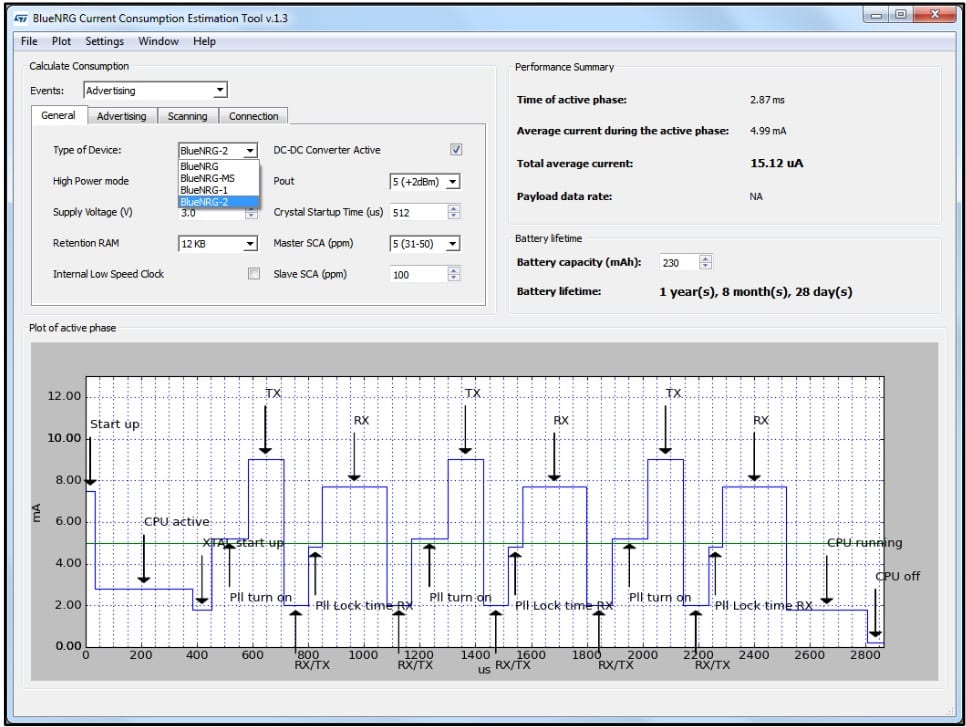Open the Master SCA dropdown
Screen dimensions: 966x727
click(x=424, y=244)
